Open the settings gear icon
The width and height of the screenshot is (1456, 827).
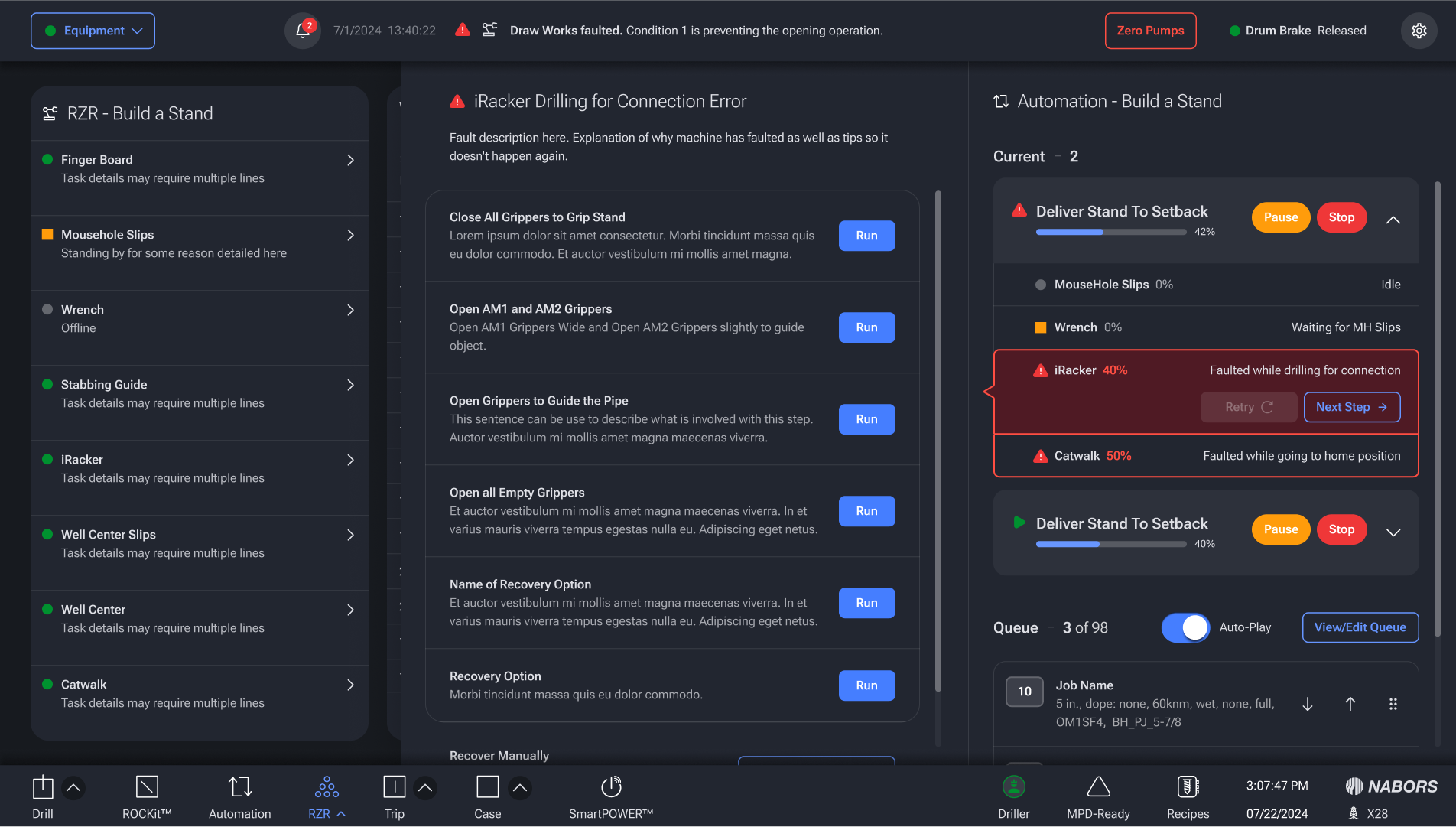(x=1419, y=31)
